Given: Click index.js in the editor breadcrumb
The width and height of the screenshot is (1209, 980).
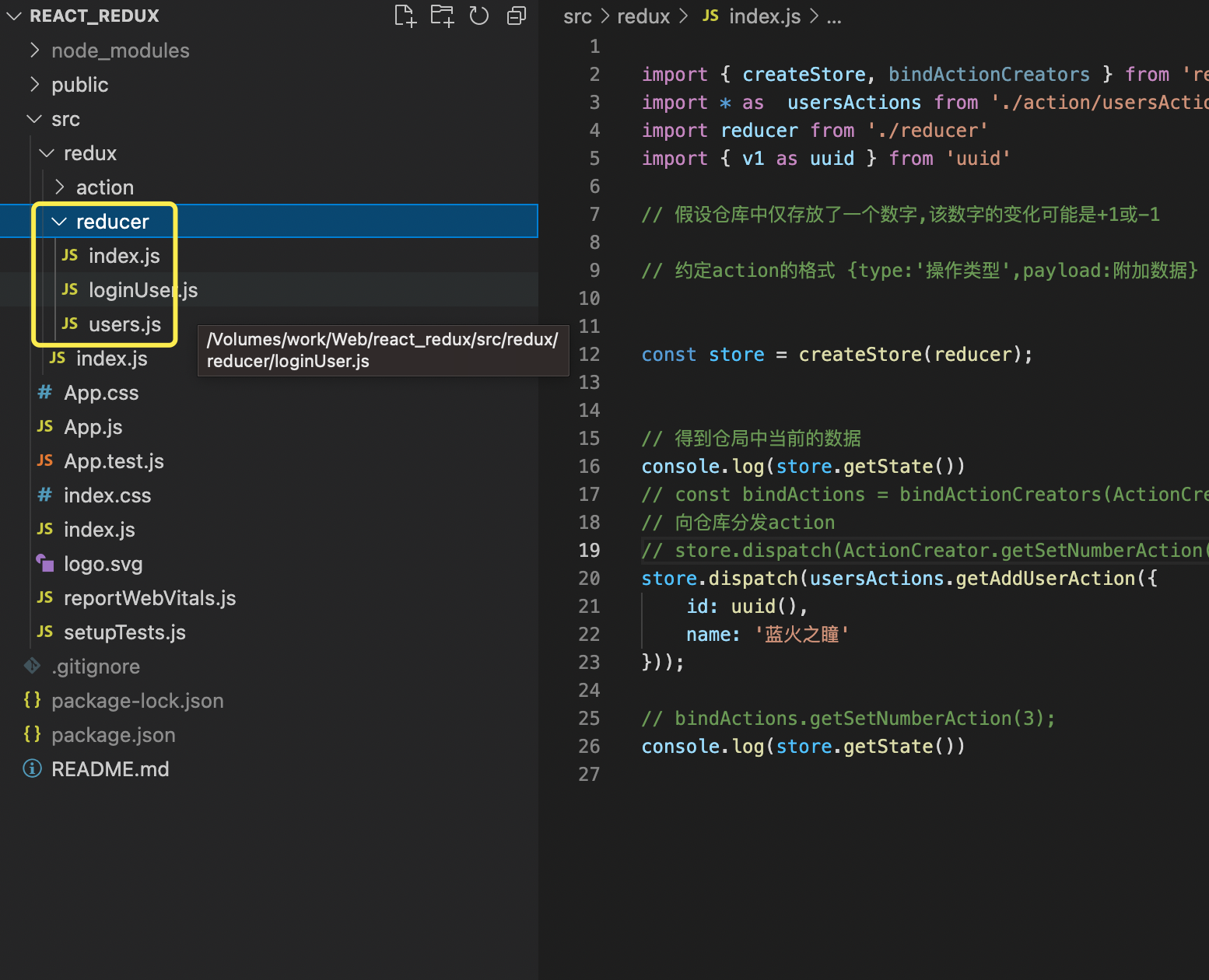Looking at the screenshot, I should [765, 16].
